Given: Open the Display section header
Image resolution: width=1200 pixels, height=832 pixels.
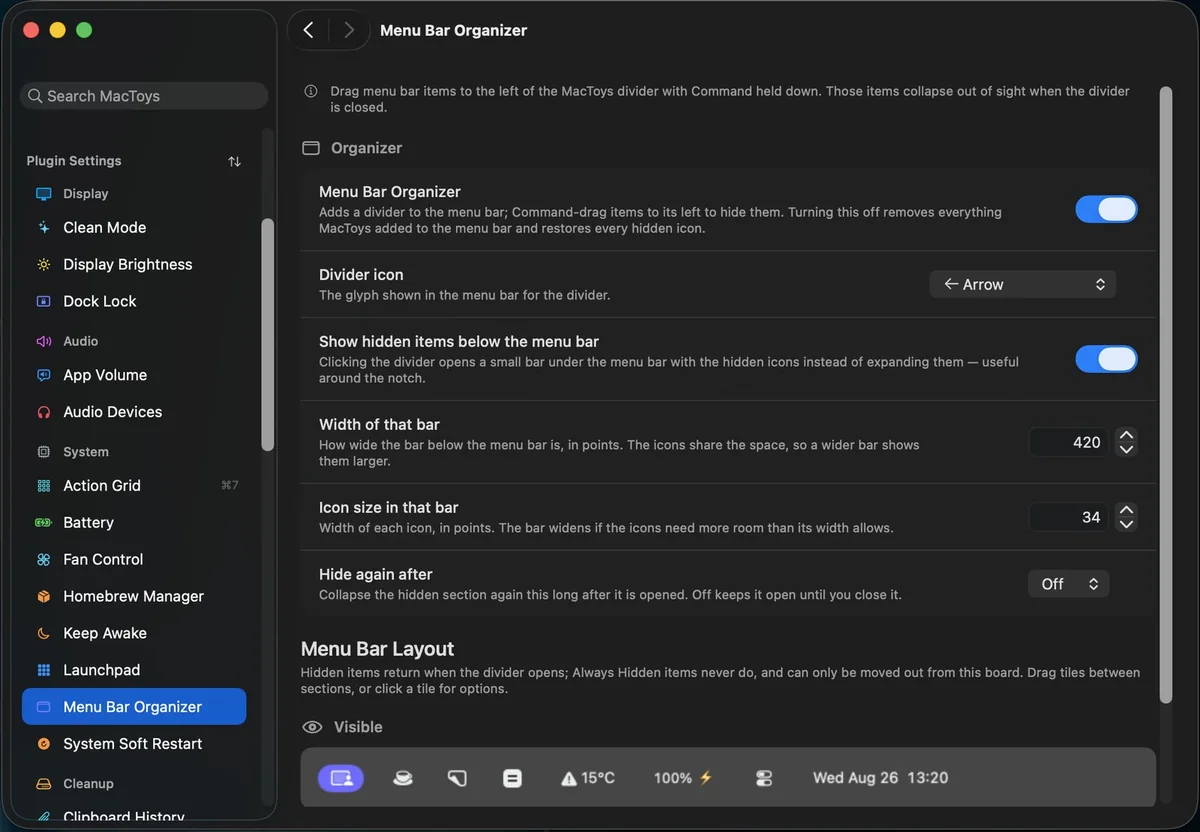Looking at the screenshot, I should pyautogui.click(x=85, y=194).
